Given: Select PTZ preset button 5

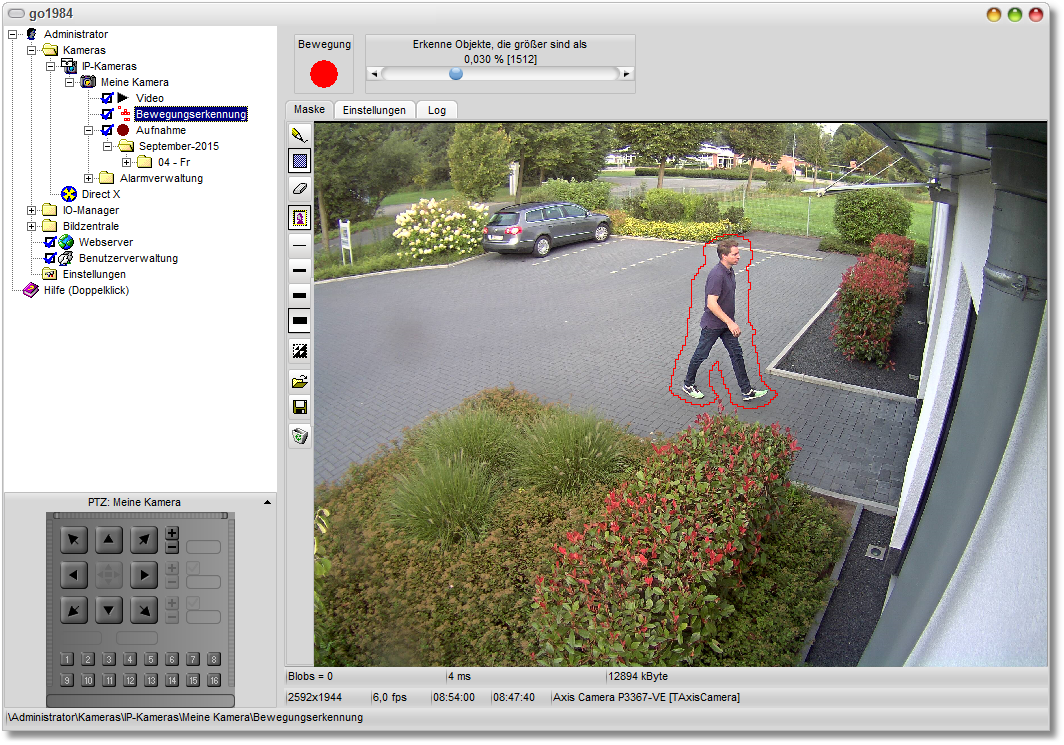Looking at the screenshot, I should (x=151, y=659).
